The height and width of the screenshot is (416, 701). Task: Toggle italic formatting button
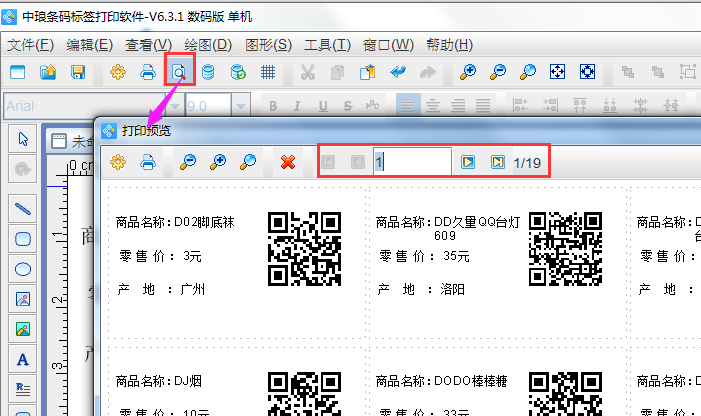[x=295, y=106]
